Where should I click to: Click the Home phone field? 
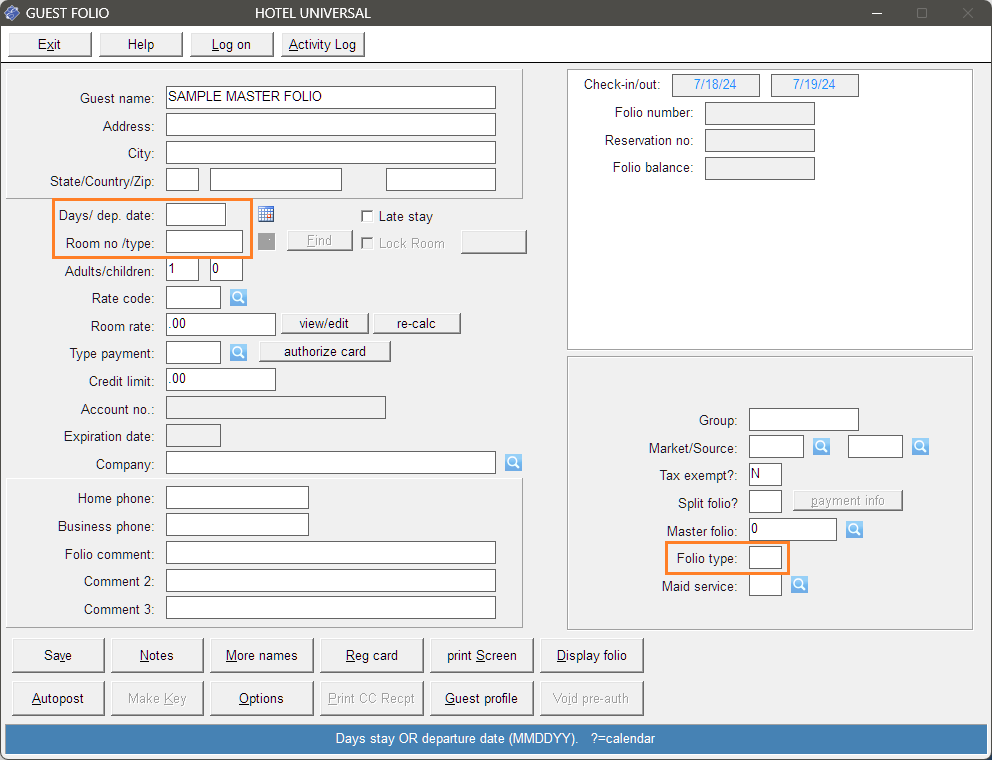[x=237, y=497]
